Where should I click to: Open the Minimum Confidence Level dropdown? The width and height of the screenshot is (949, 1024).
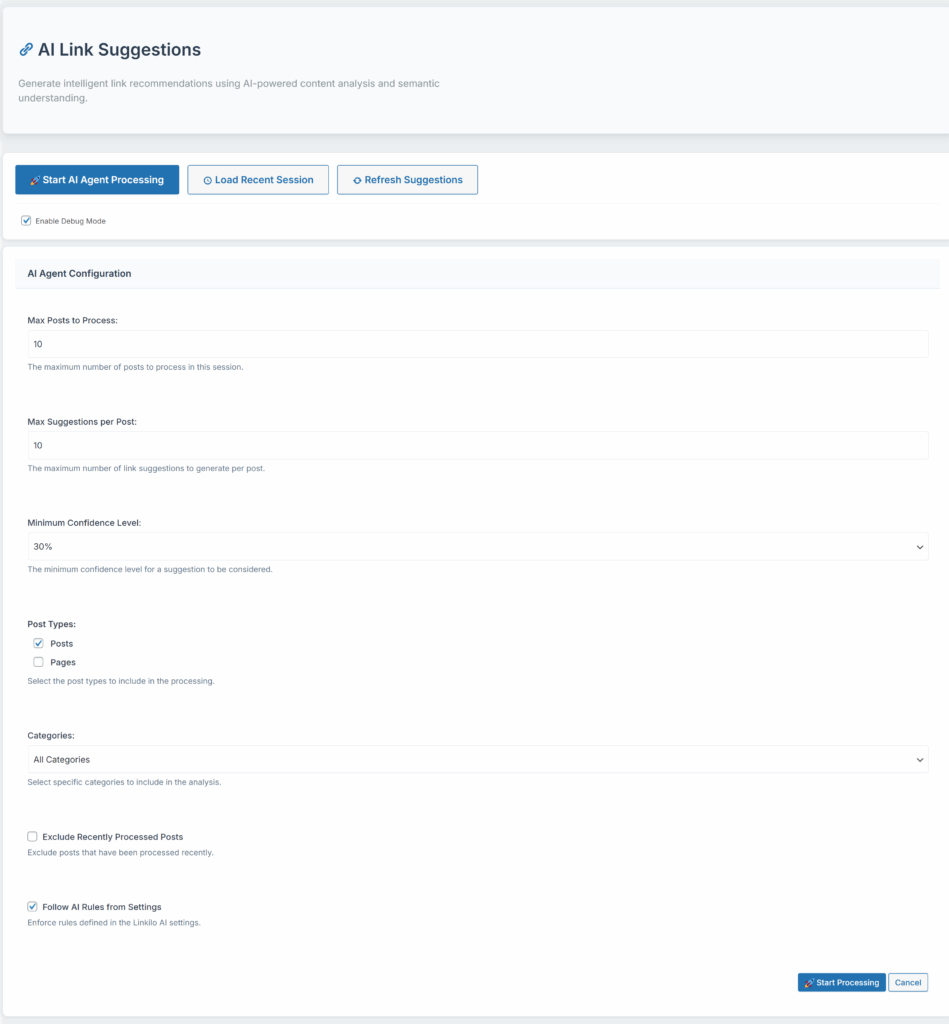tap(477, 546)
